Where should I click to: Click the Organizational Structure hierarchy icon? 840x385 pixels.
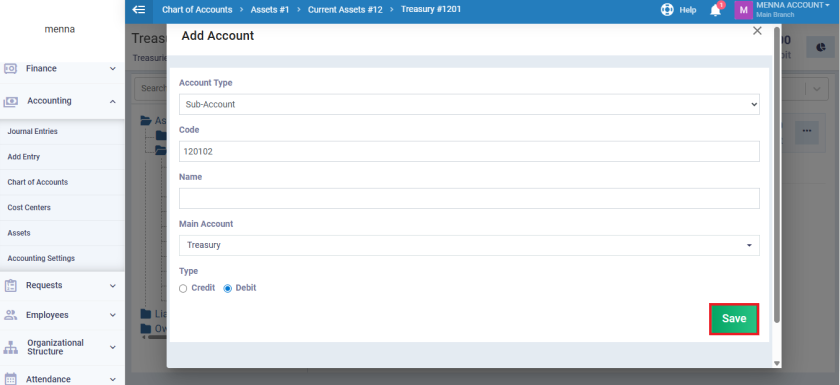(x=11, y=347)
